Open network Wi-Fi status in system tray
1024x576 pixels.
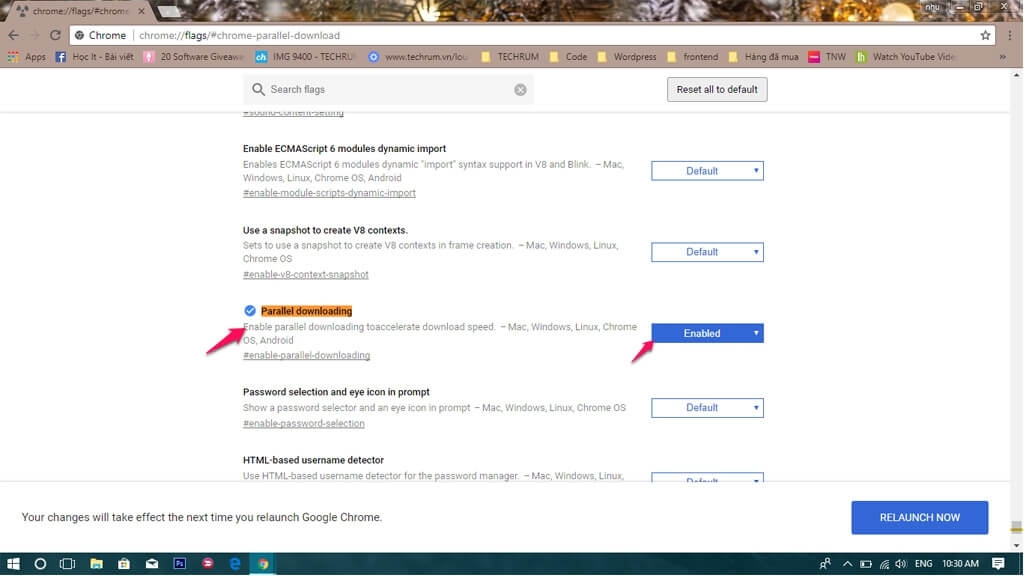(884, 564)
